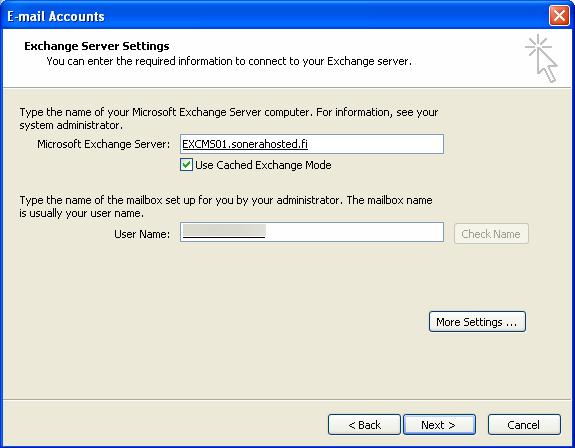The image size is (575, 448).
Task: Click the "You can enter the required information" description
Action: click(229, 61)
